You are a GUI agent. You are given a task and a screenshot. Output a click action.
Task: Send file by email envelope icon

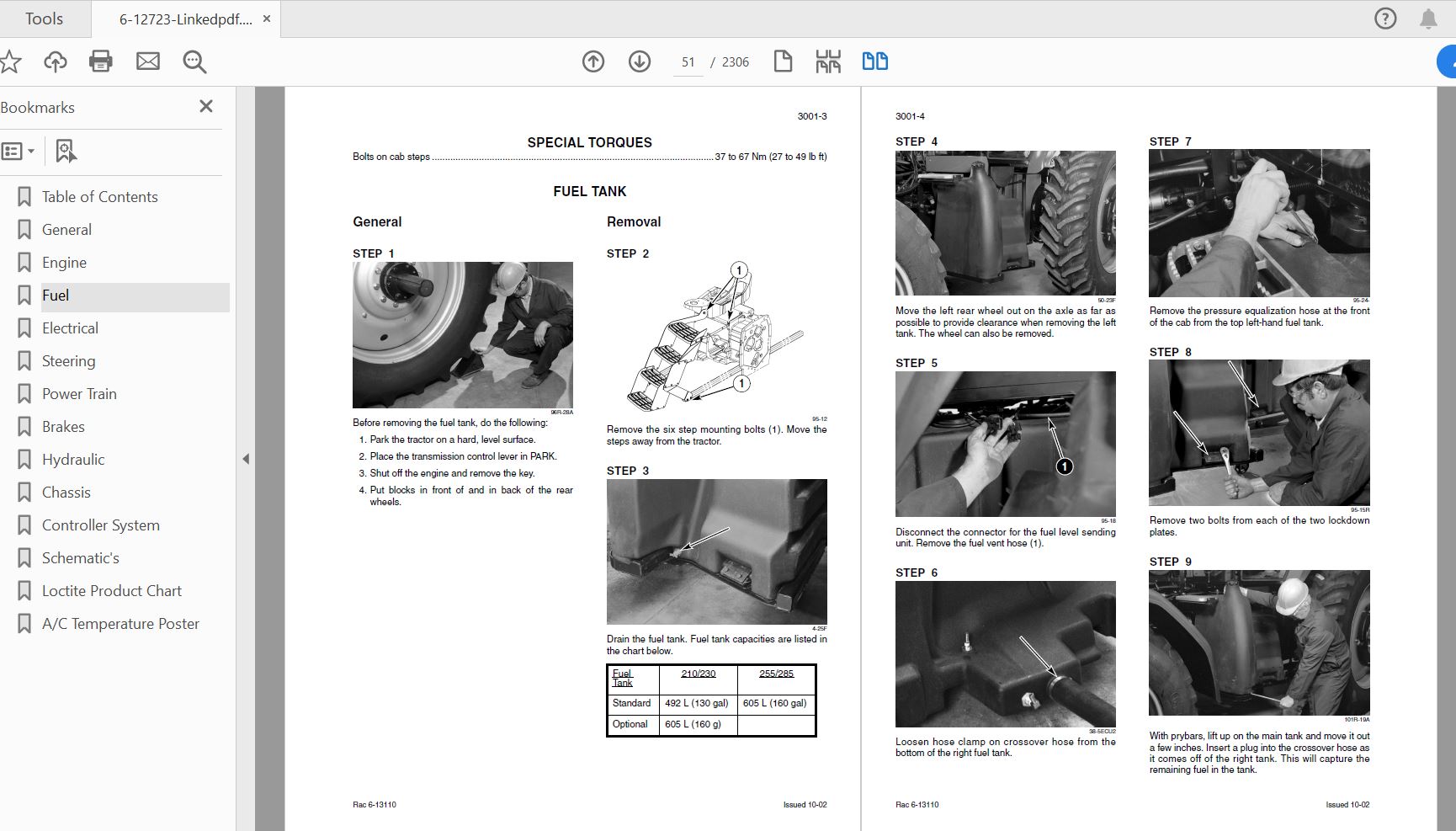click(148, 61)
